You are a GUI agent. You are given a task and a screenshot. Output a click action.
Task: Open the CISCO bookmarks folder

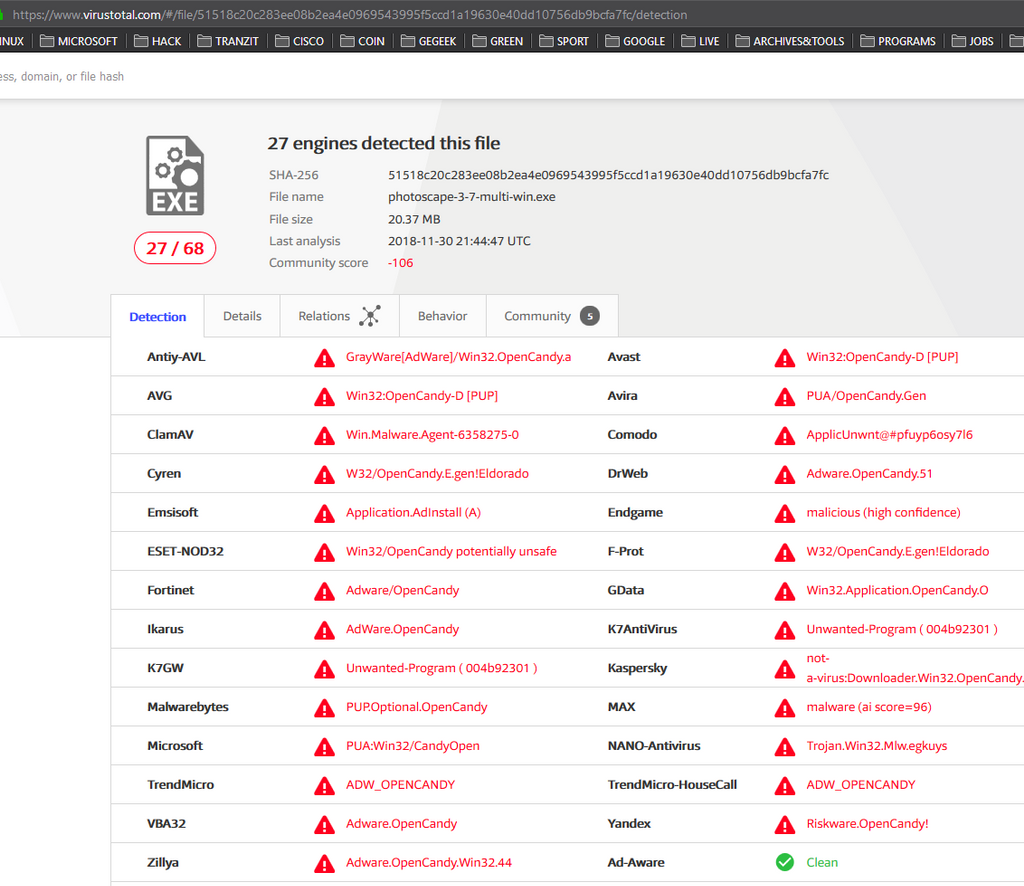(x=300, y=41)
